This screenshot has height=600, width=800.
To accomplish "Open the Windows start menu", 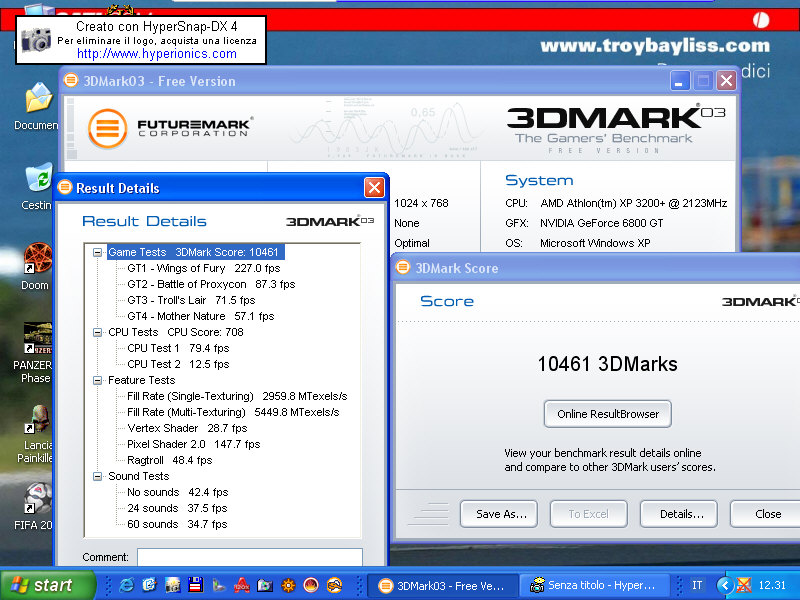I will [x=48, y=585].
